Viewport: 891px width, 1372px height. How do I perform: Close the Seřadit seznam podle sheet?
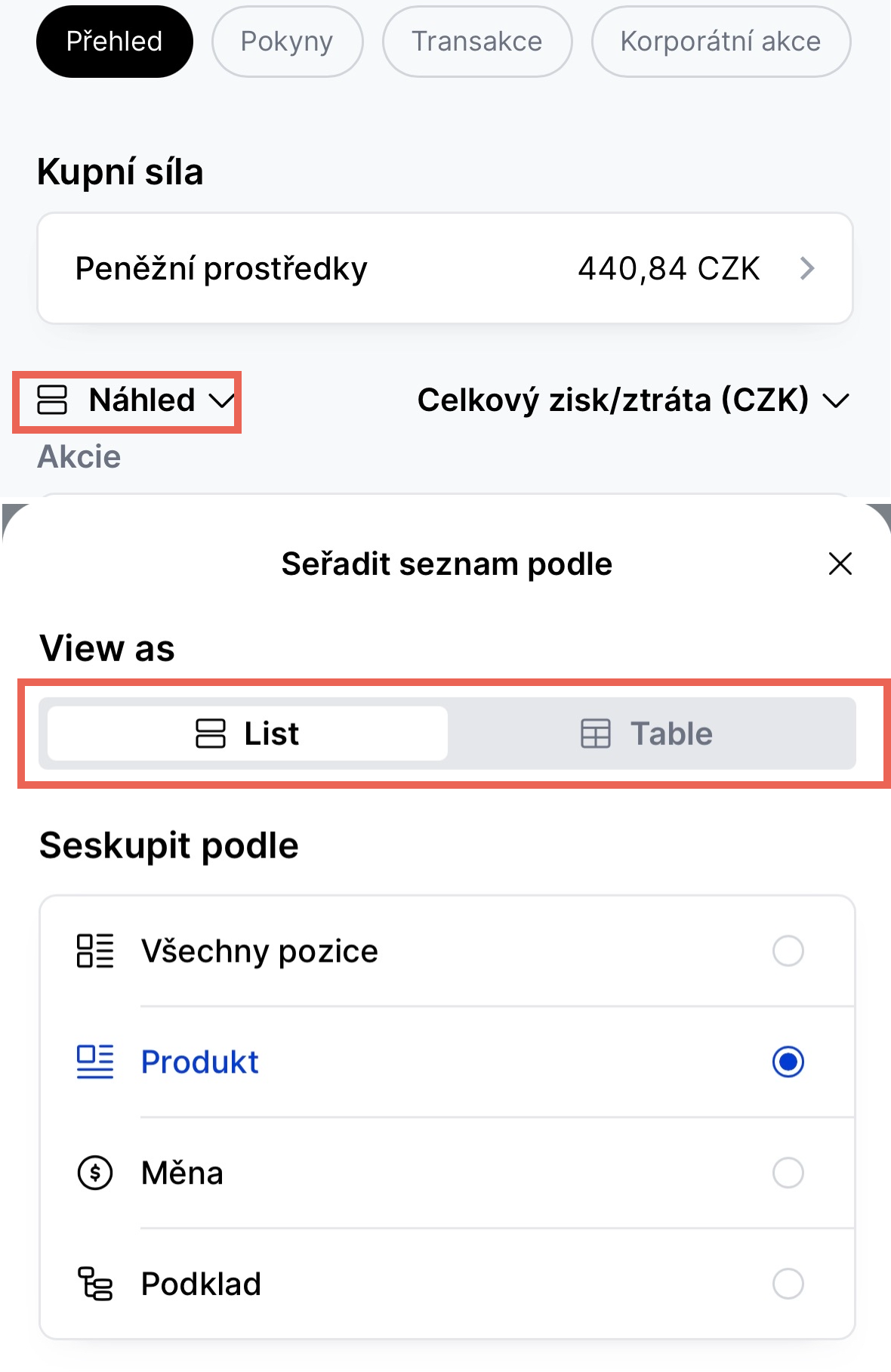(840, 564)
